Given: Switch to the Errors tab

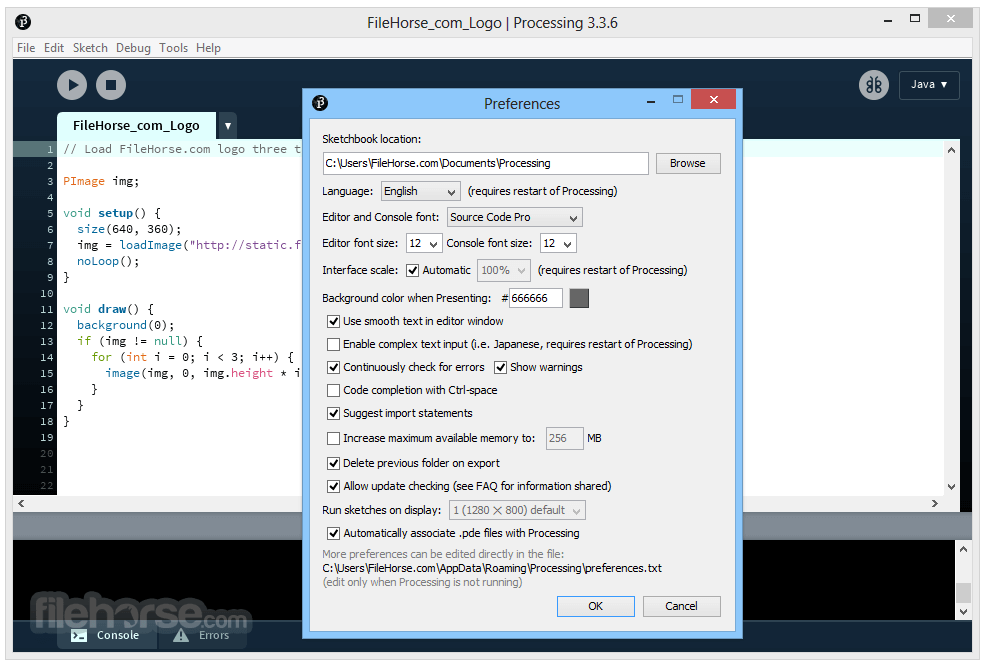Looking at the screenshot, I should click(202, 635).
